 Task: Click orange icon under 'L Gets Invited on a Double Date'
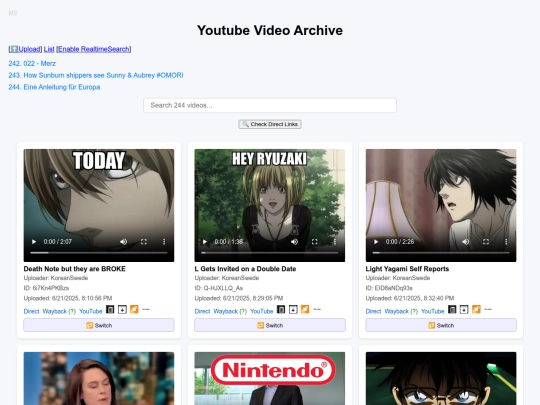point(305,310)
